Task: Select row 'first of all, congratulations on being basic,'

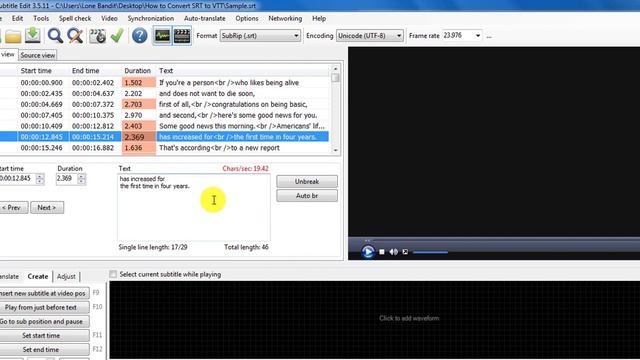Action: pos(163,104)
